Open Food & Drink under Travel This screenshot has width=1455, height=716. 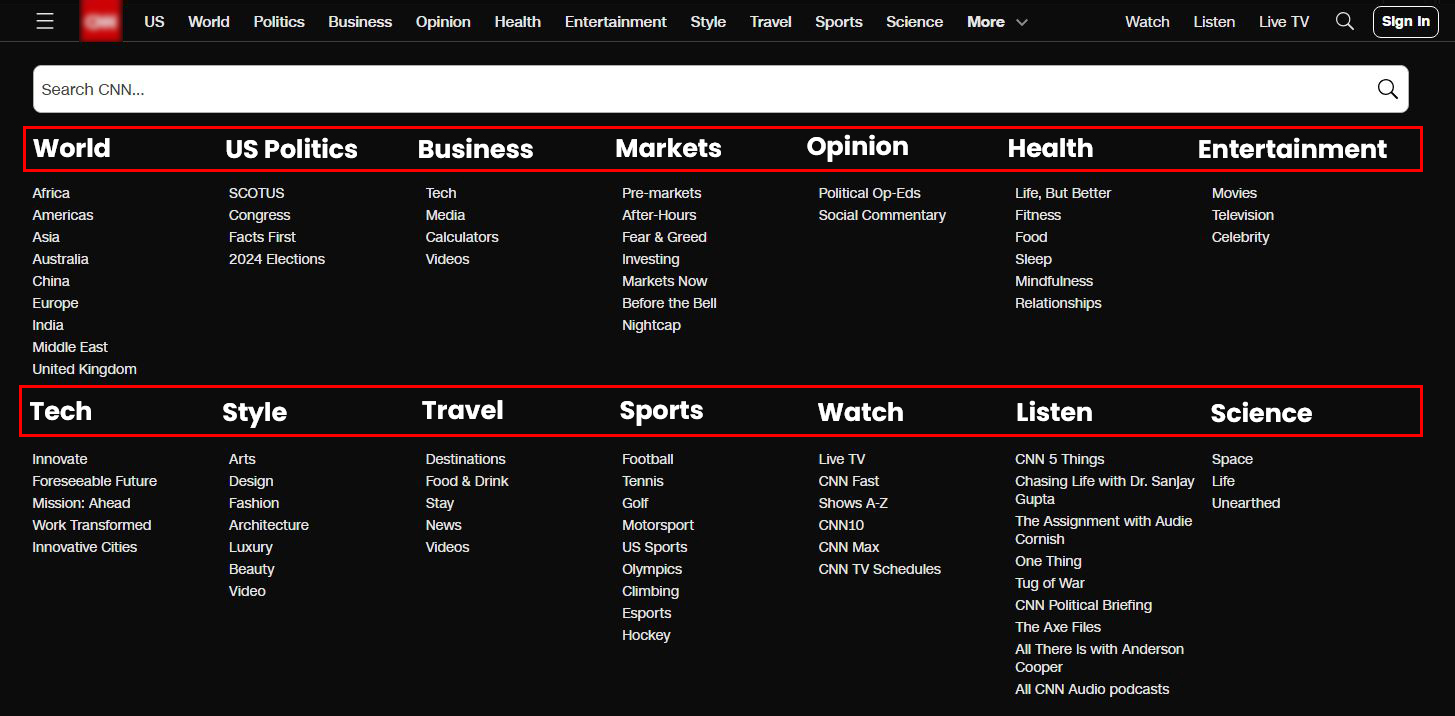pos(467,481)
